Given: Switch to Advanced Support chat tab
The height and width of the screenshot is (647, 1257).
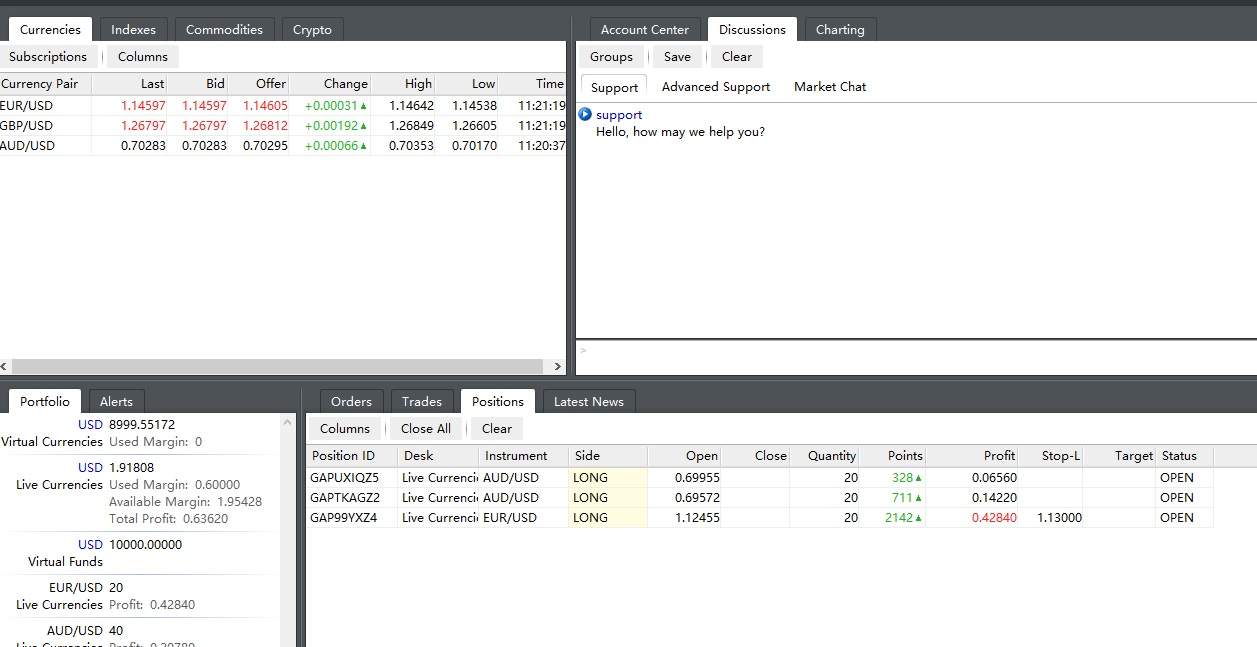Looking at the screenshot, I should tap(716, 87).
